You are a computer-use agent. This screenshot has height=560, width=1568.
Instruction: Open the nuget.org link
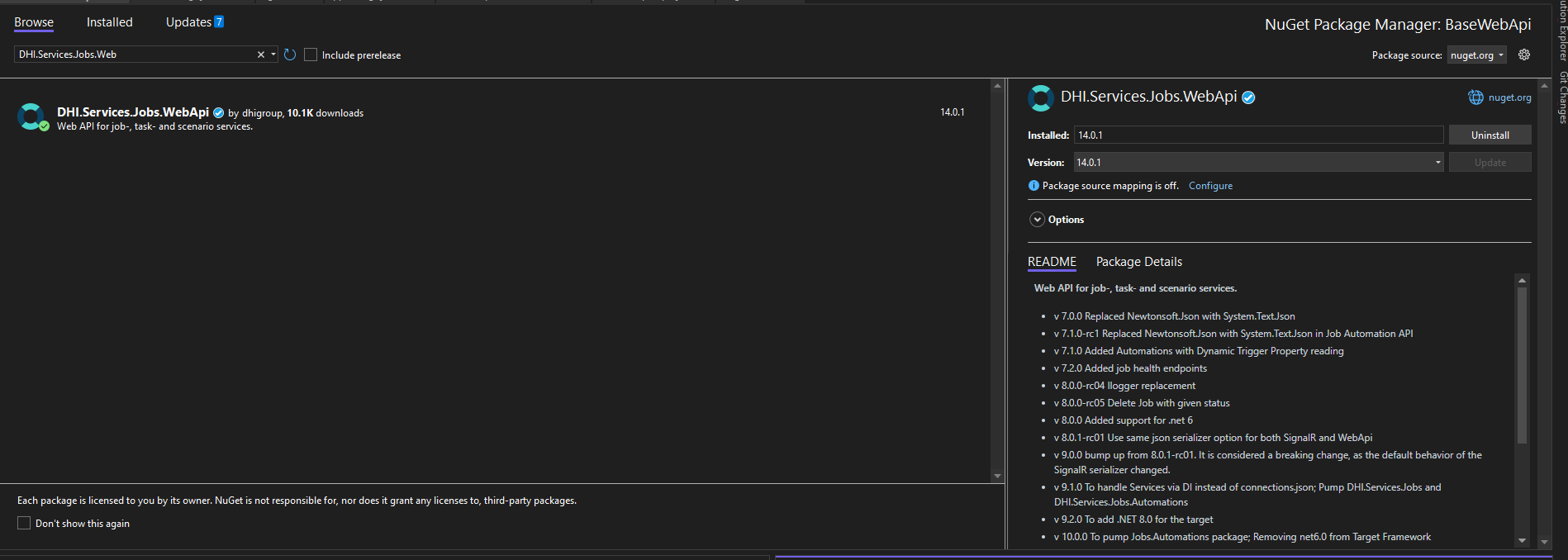1510,97
